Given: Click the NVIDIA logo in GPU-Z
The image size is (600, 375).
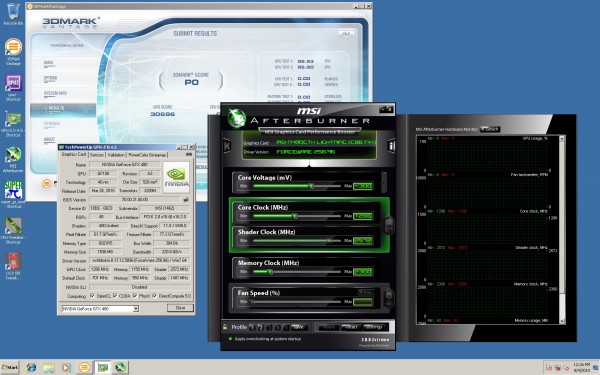Looking at the screenshot, I should click(176, 177).
